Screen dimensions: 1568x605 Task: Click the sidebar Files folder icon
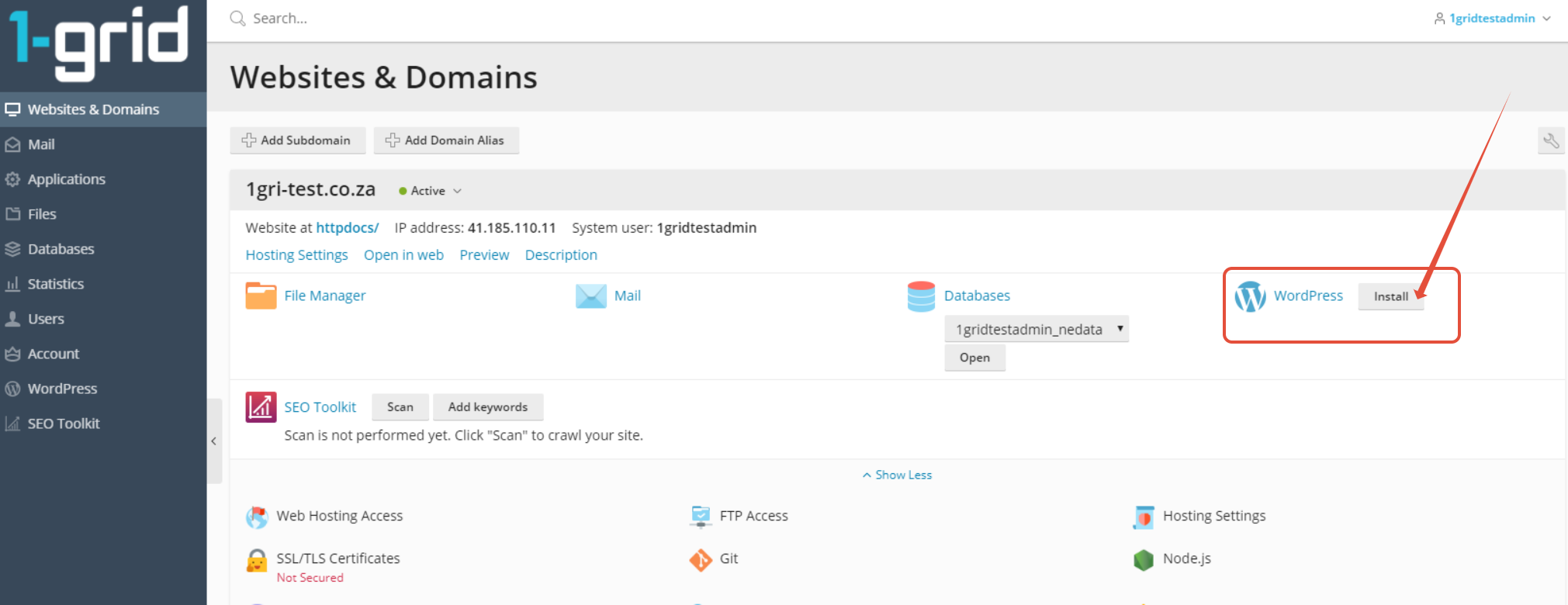pyautogui.click(x=12, y=214)
